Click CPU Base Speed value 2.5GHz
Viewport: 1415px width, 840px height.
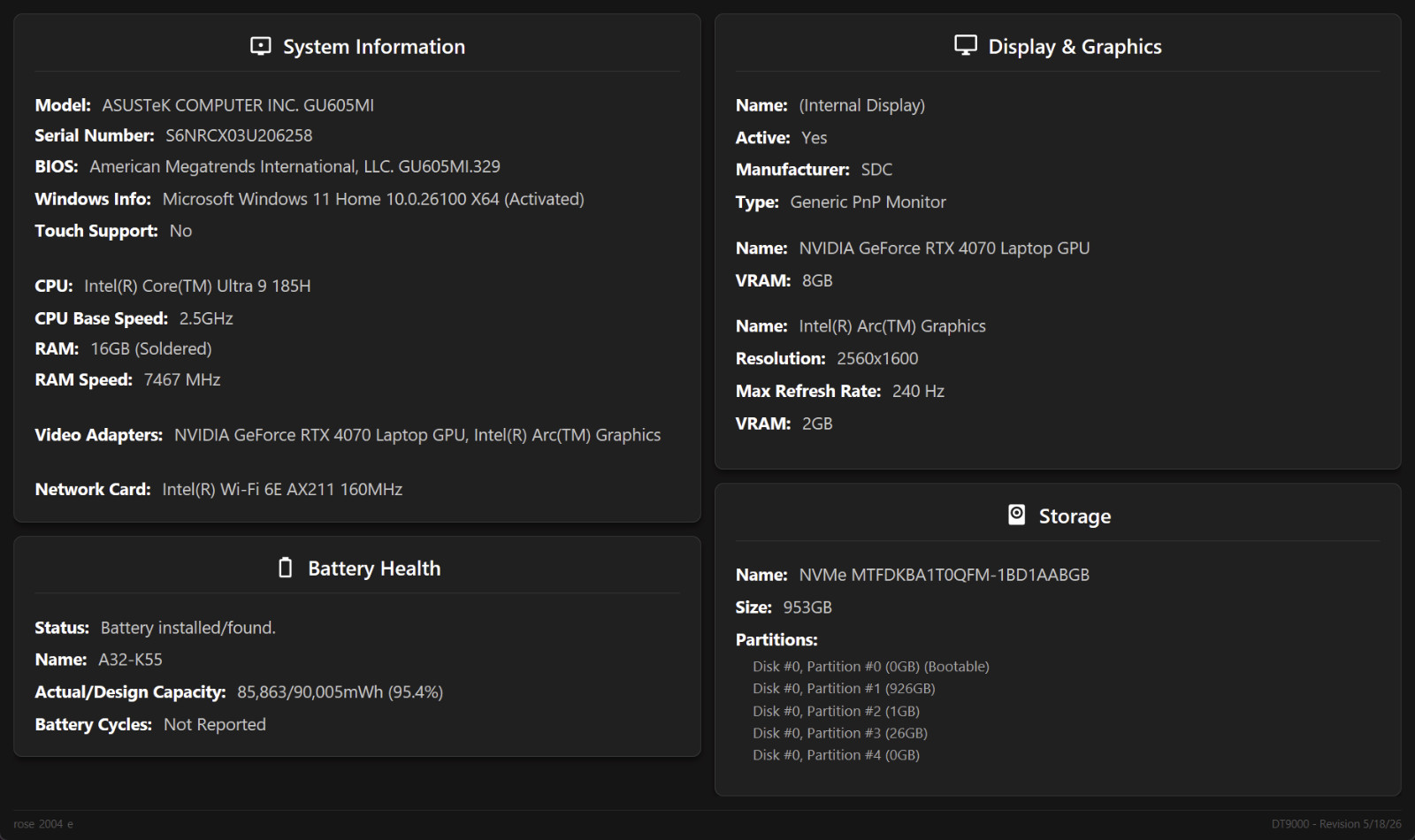tap(206, 318)
